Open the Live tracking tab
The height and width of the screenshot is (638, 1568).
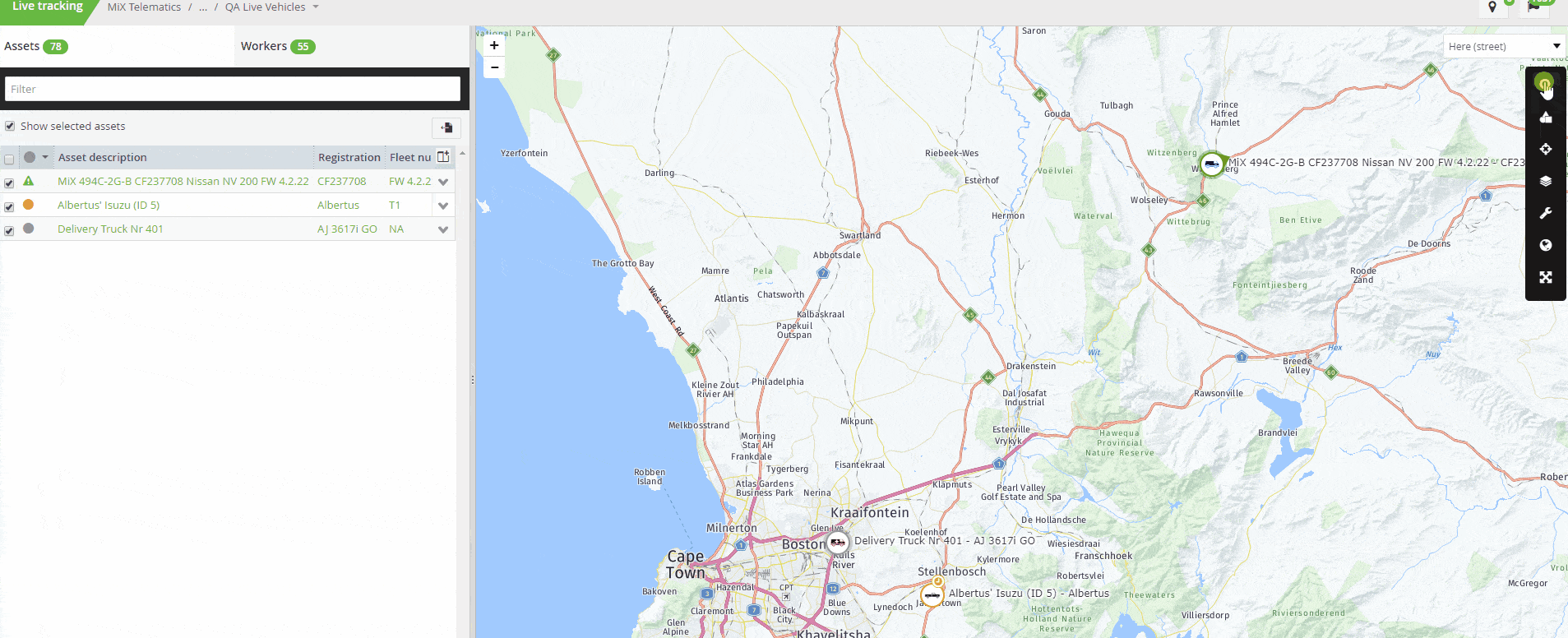(48, 7)
